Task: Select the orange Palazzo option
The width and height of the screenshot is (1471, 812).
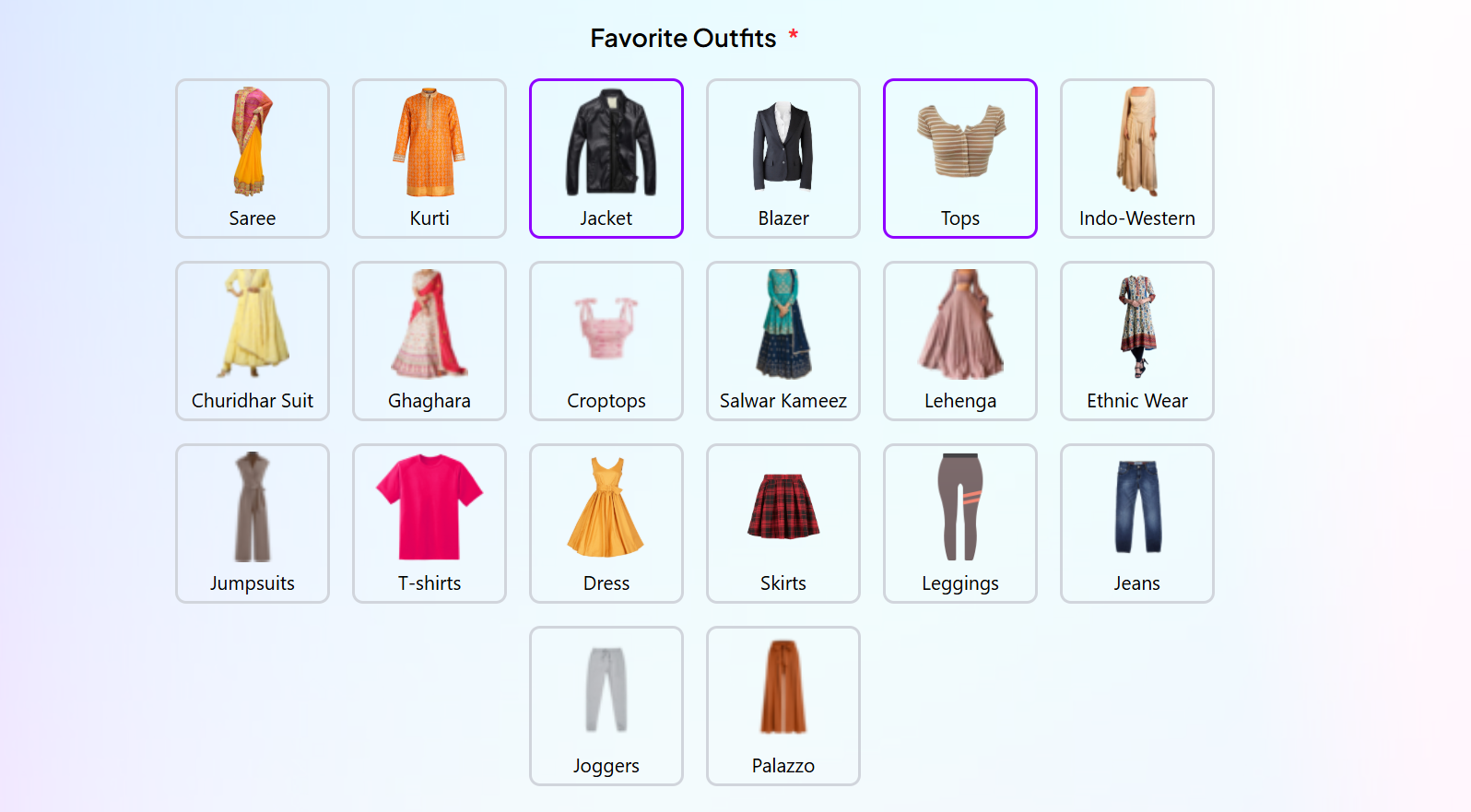Action: pos(783,706)
